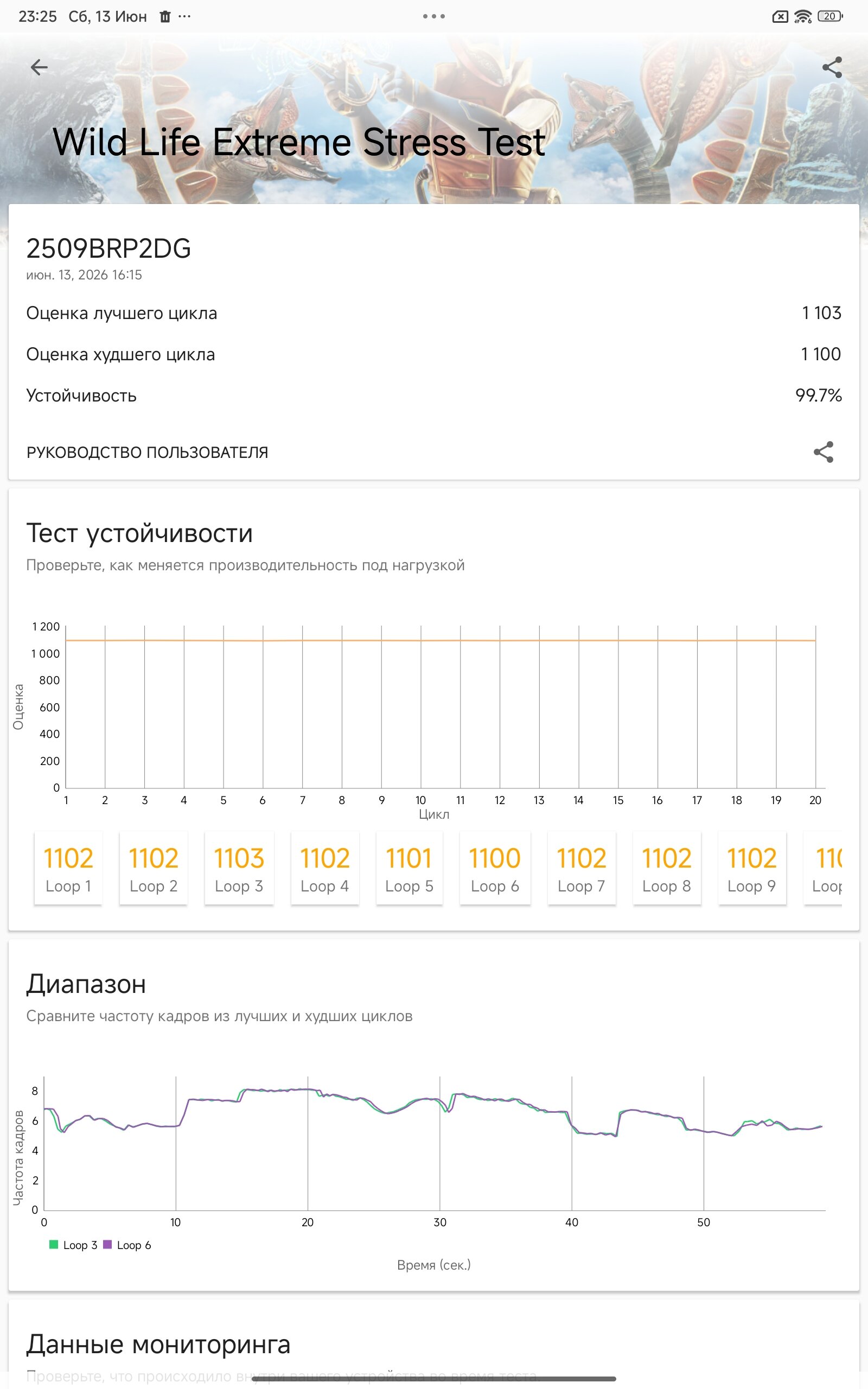Open the Wi-Fi status icon
This screenshot has width=868, height=1389.
pyautogui.click(x=802, y=16)
